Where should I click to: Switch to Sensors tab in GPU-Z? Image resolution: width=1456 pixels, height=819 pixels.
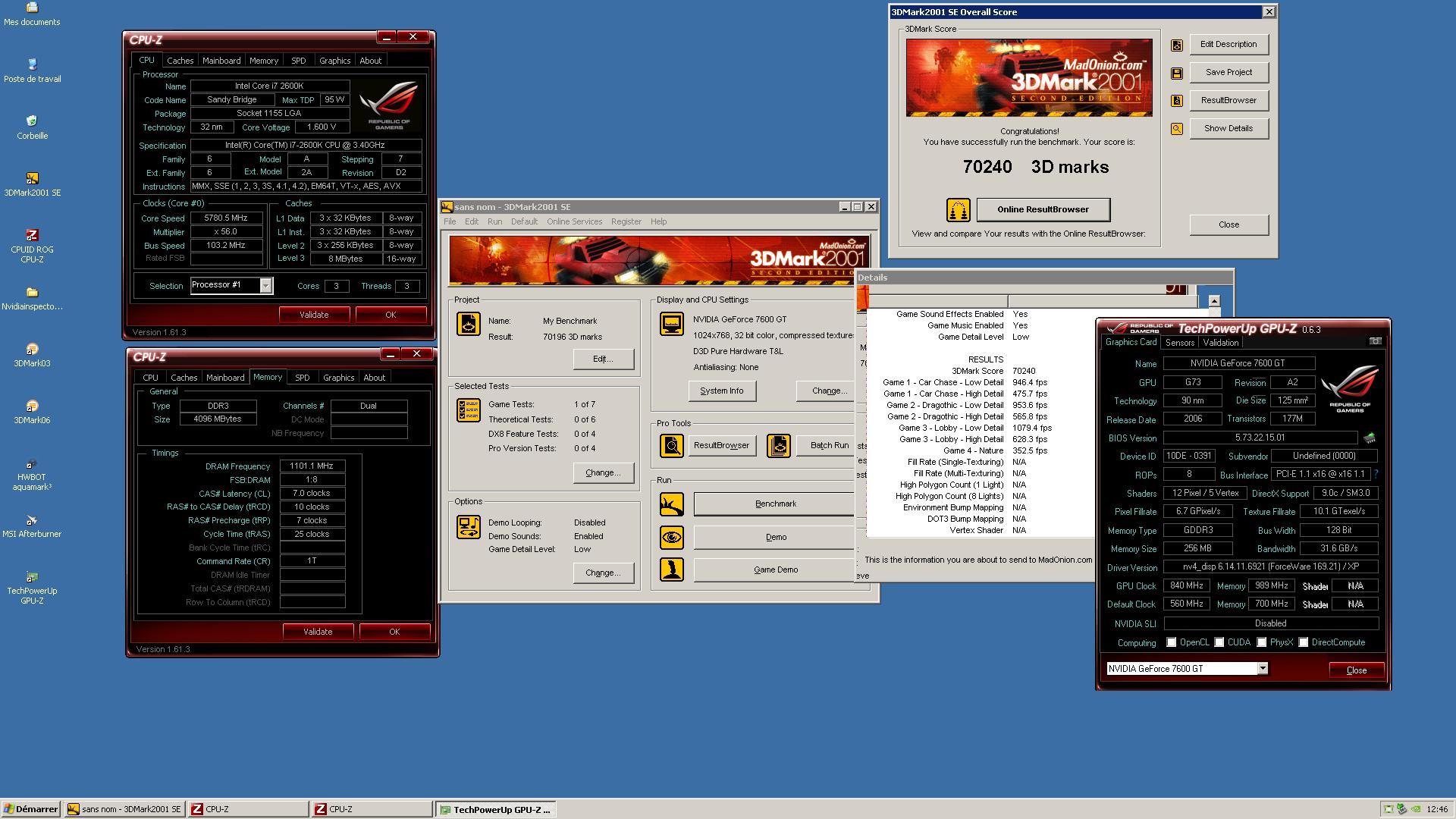point(1180,344)
